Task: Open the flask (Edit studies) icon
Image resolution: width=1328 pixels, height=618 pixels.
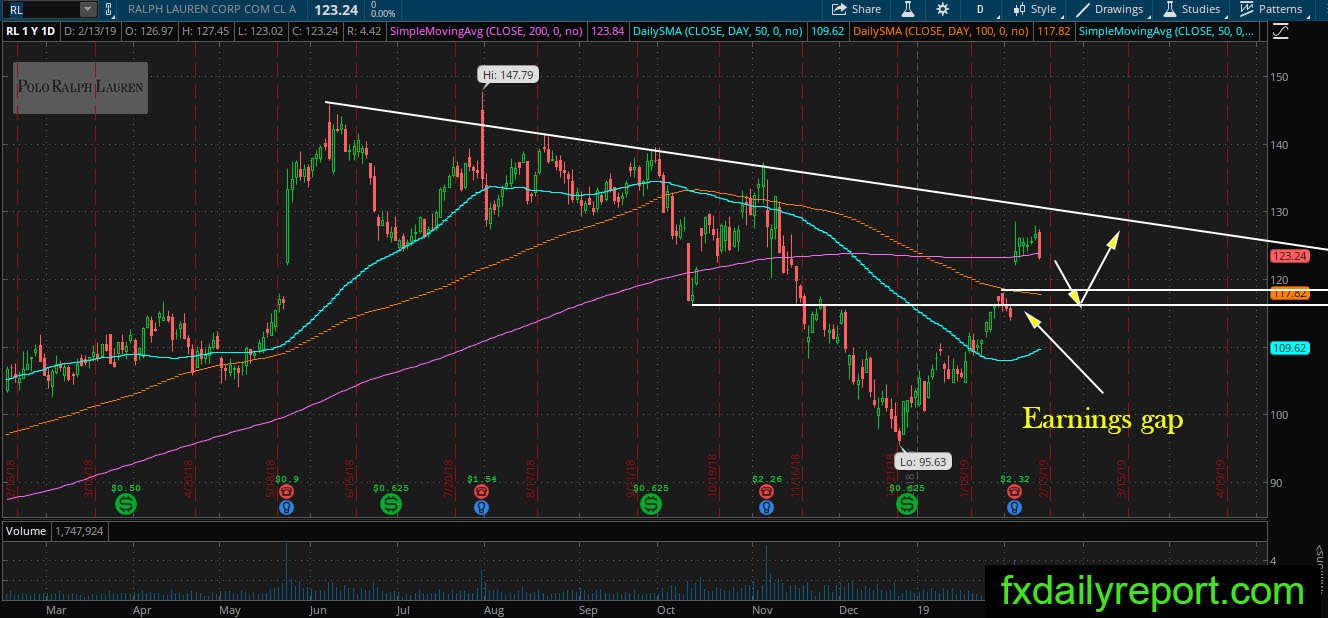Action: coord(908,9)
